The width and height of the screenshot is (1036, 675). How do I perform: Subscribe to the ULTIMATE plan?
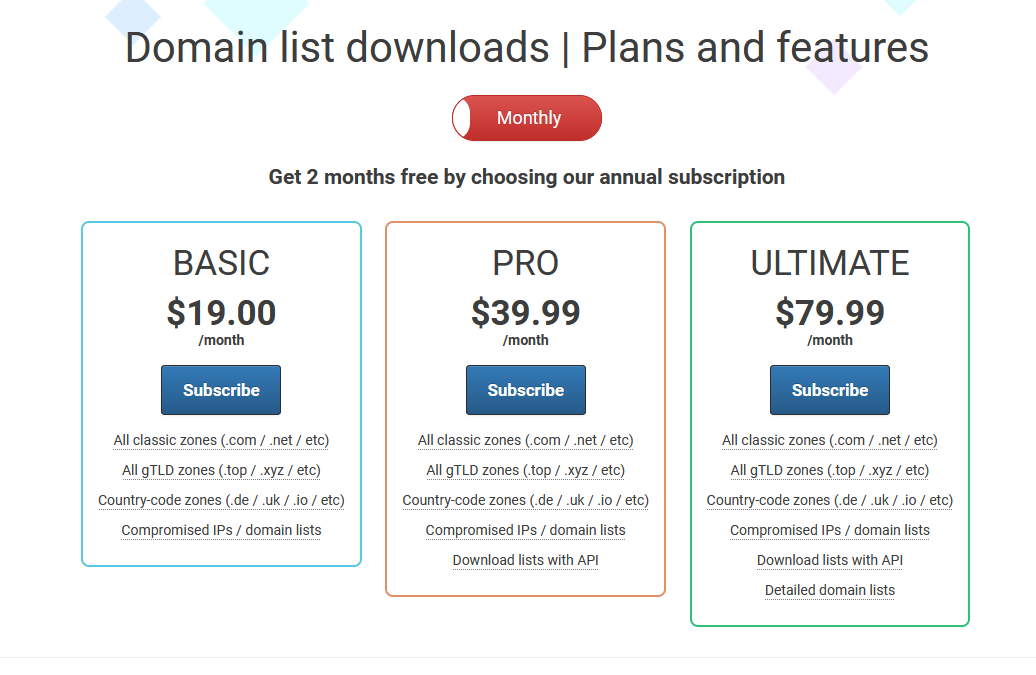coord(829,390)
